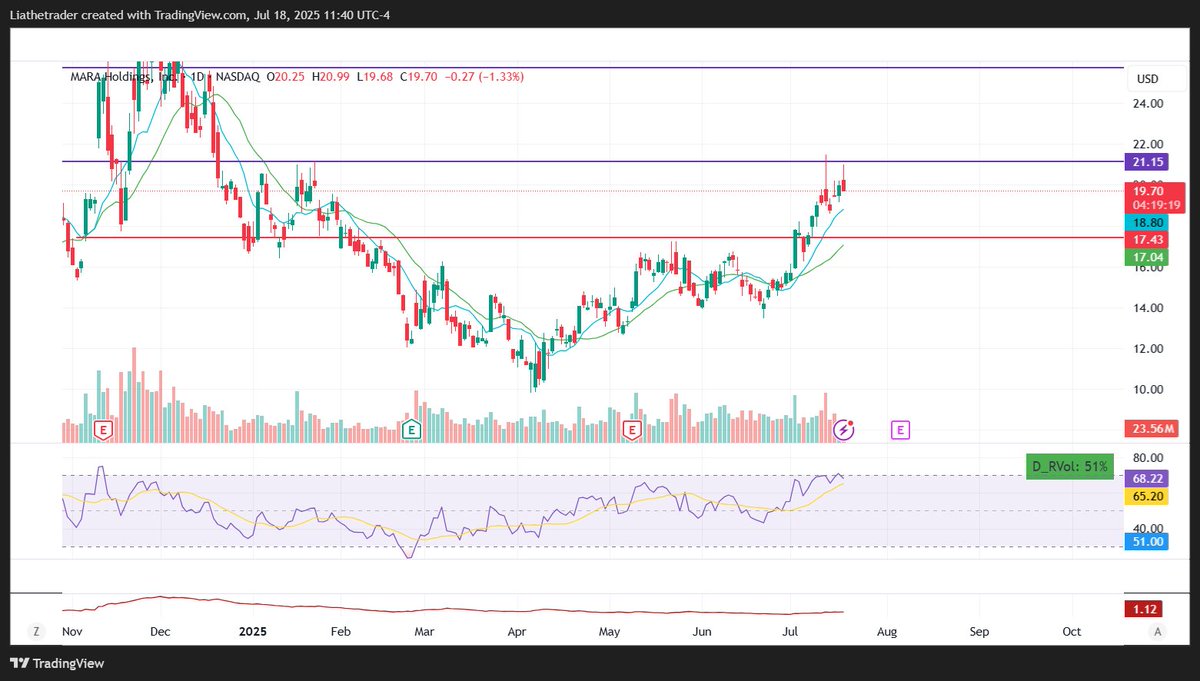Click the L19.68 low value
The image size is (1200, 681).
[x=376, y=76]
